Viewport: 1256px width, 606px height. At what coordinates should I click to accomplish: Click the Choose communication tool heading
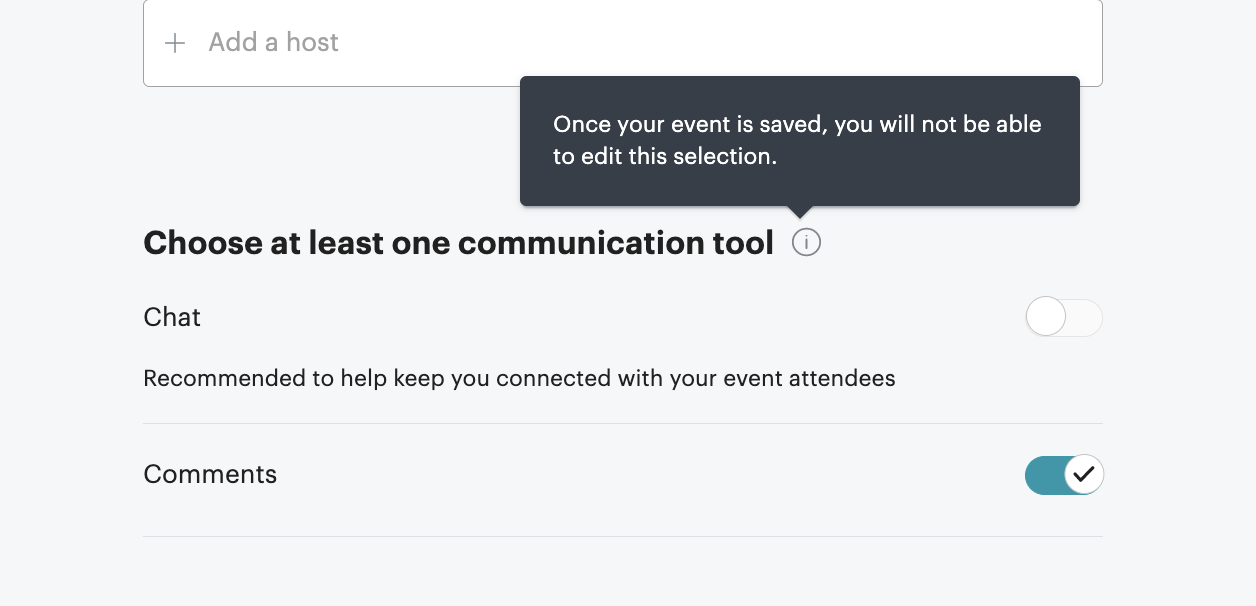(x=459, y=242)
